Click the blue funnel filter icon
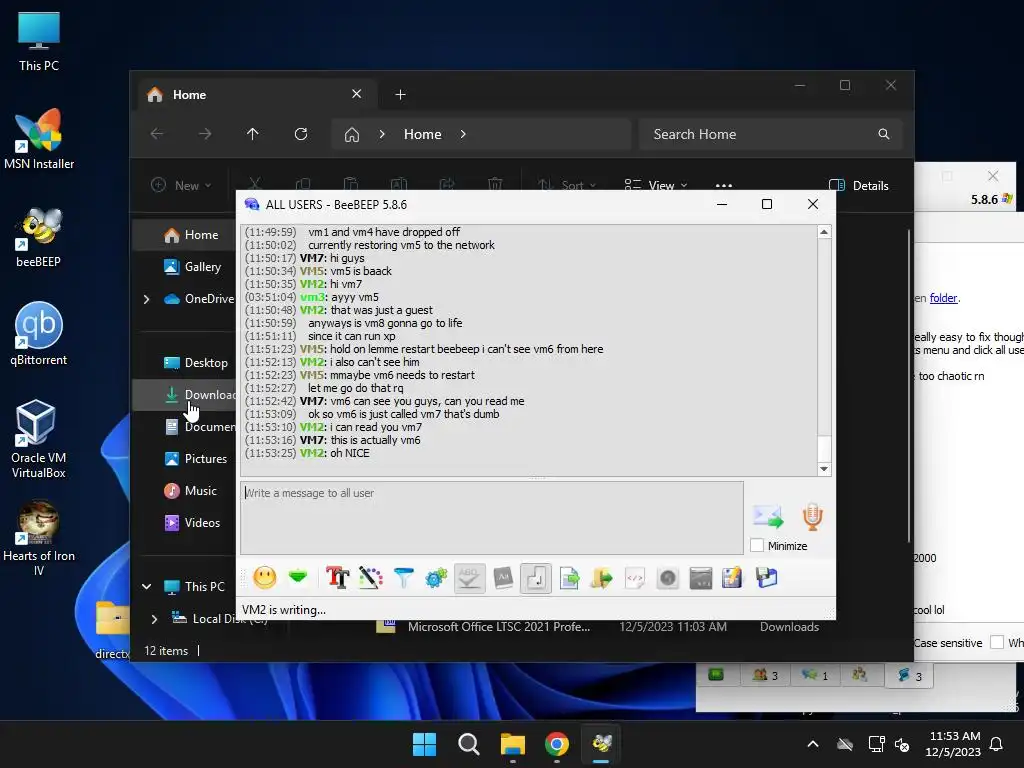Viewport: 1024px width, 768px height. 404,578
